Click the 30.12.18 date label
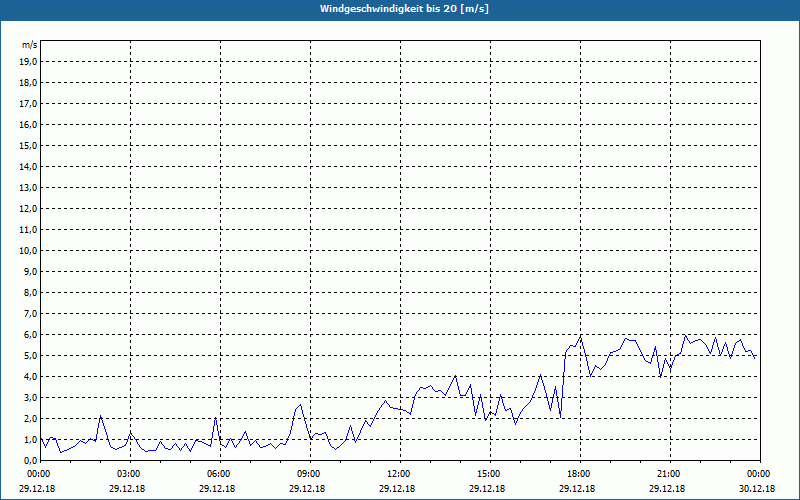 point(757,489)
